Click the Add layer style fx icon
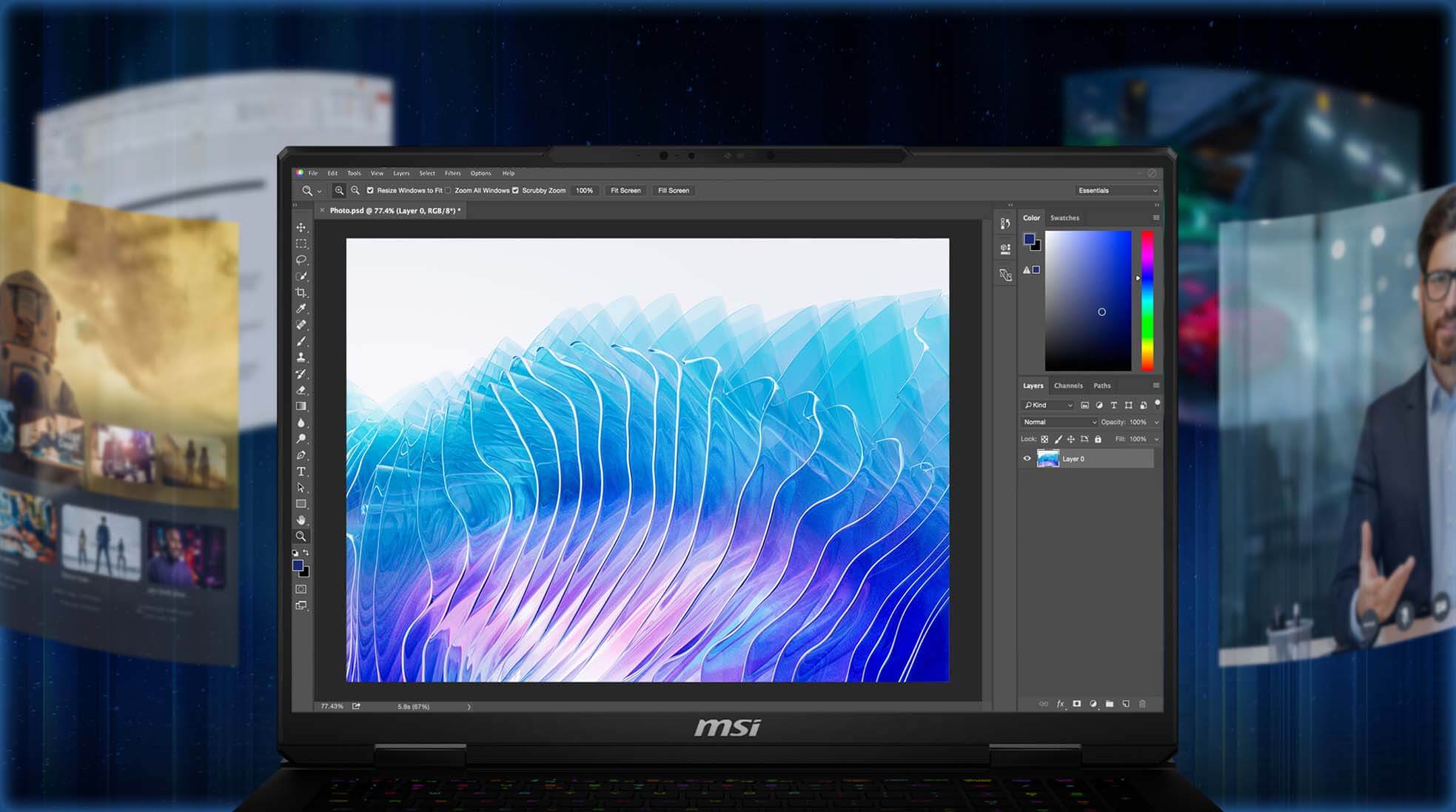This screenshot has width=1456, height=812. (x=1060, y=704)
